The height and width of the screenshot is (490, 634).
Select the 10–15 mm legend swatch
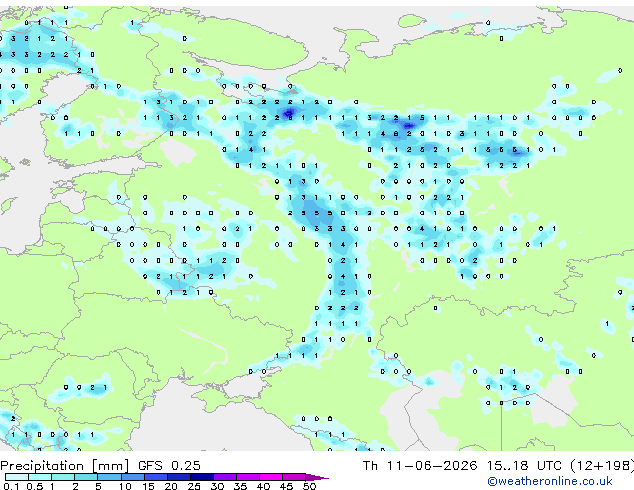[133, 477]
